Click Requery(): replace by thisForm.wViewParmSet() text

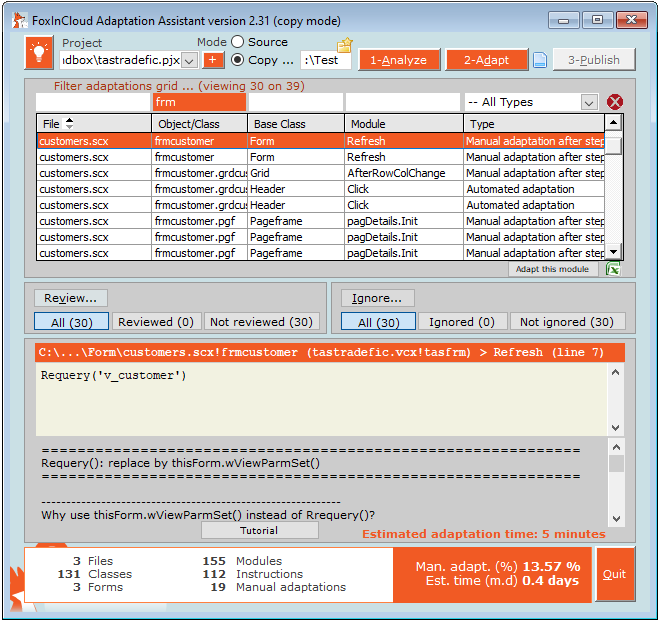pos(180,463)
